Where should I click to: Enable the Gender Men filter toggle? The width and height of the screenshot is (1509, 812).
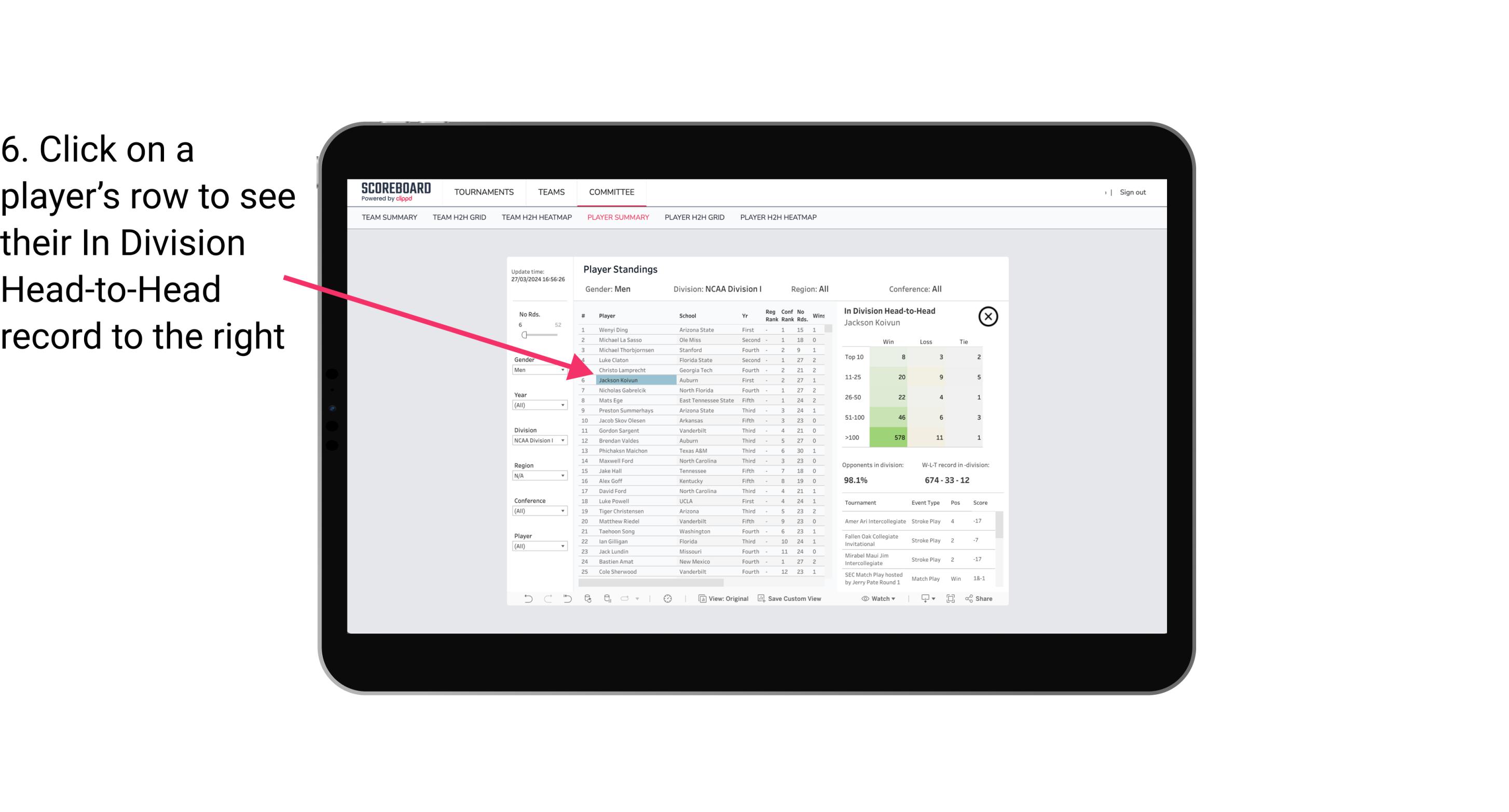coord(535,368)
